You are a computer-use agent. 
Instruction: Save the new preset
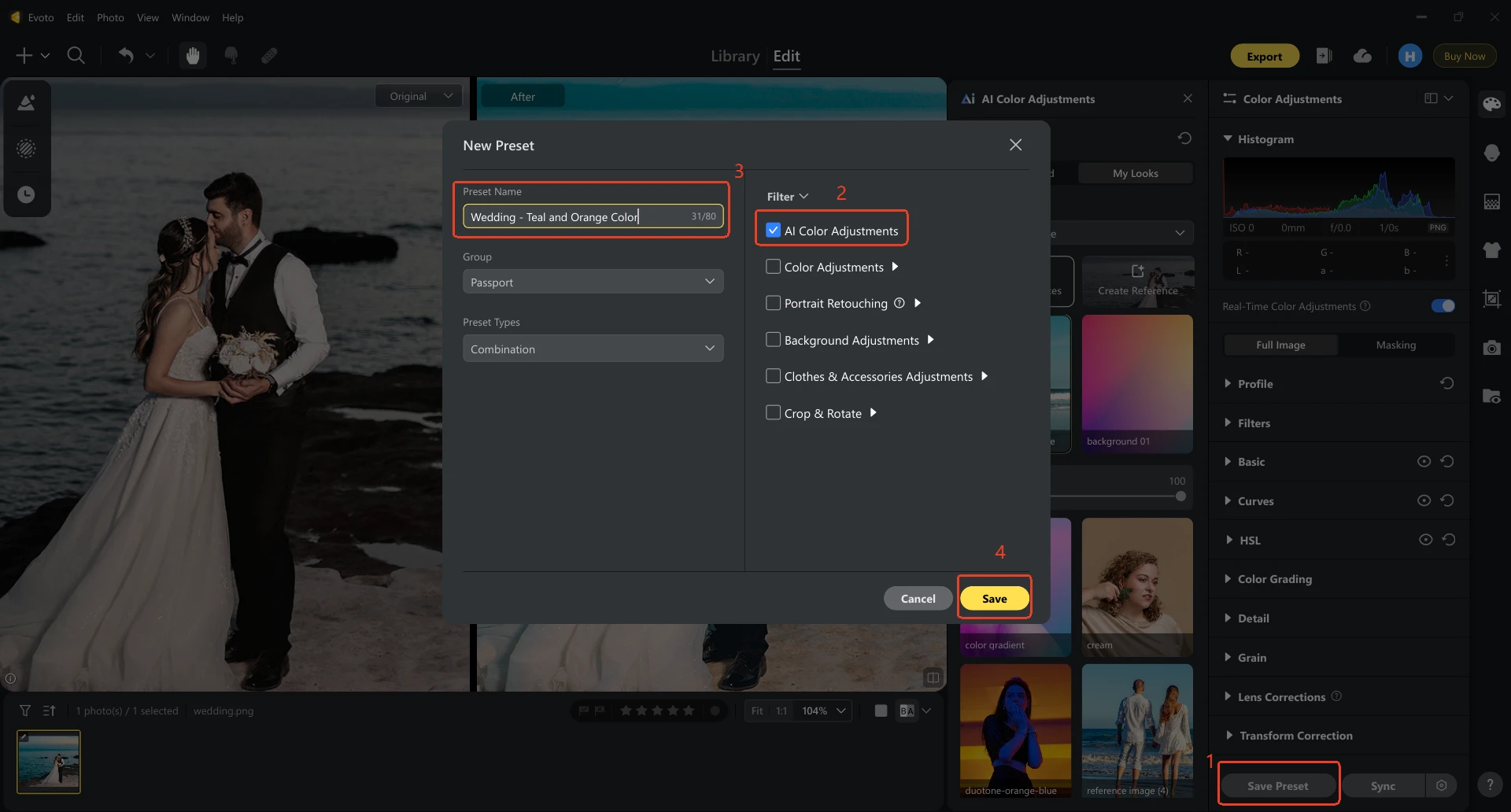point(994,599)
